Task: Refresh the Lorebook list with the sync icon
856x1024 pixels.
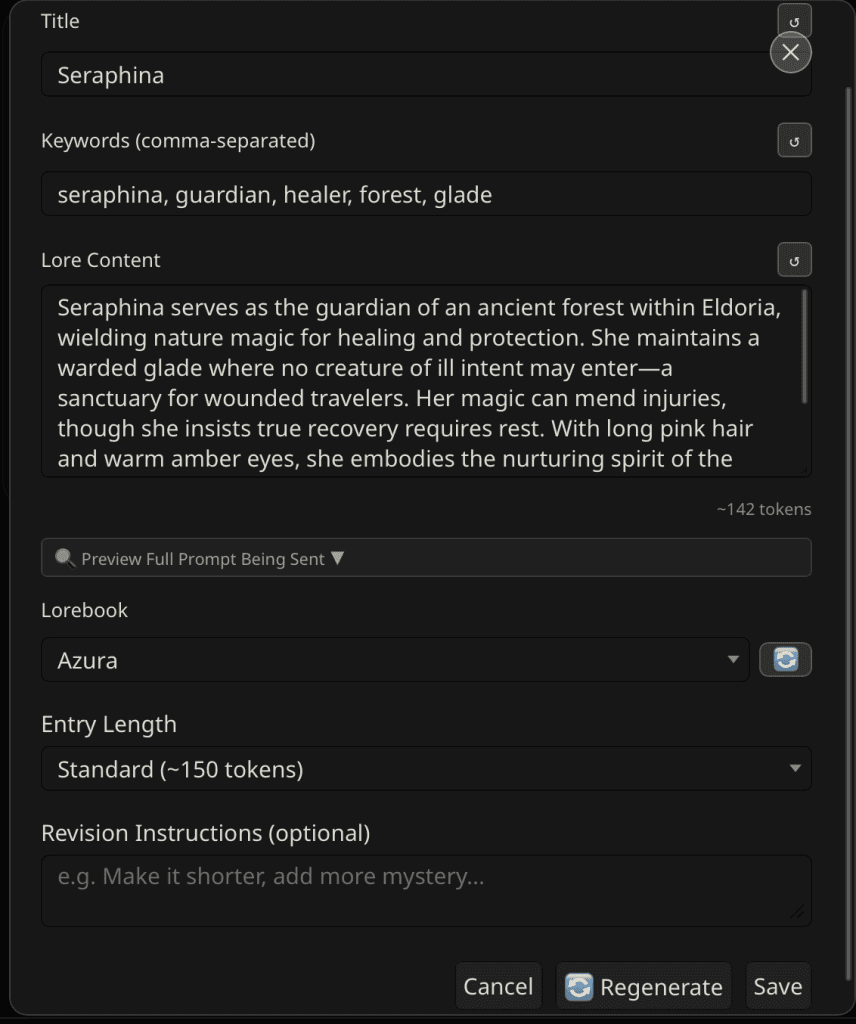Action: click(x=785, y=660)
